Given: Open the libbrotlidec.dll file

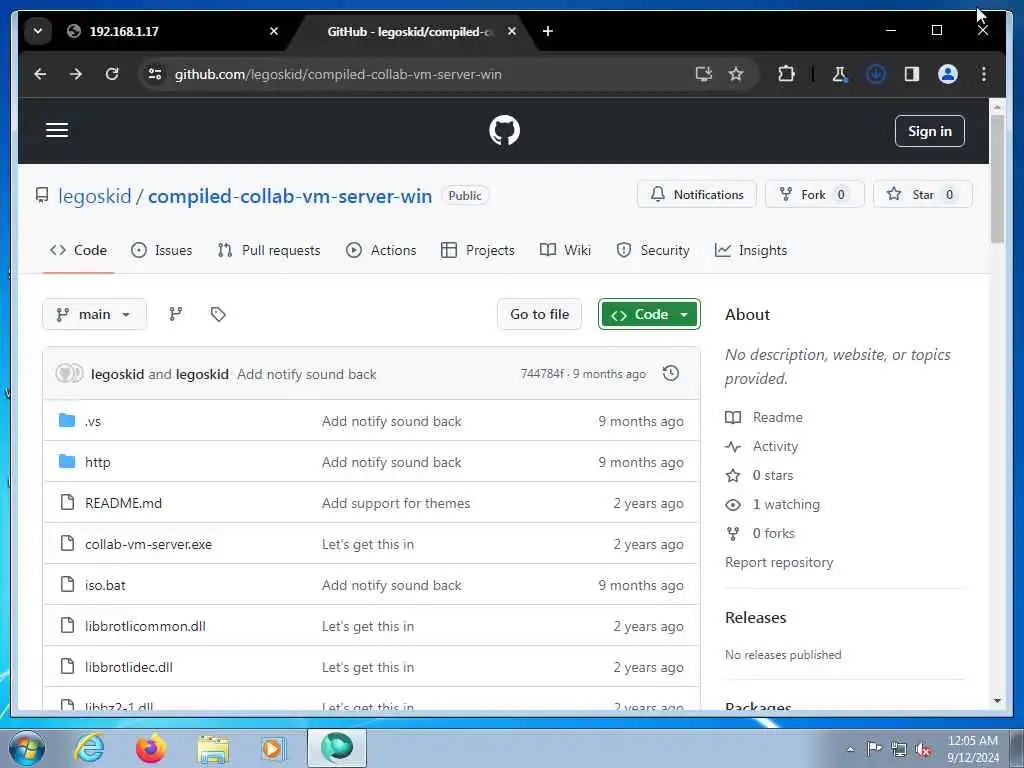Looking at the screenshot, I should [129, 667].
